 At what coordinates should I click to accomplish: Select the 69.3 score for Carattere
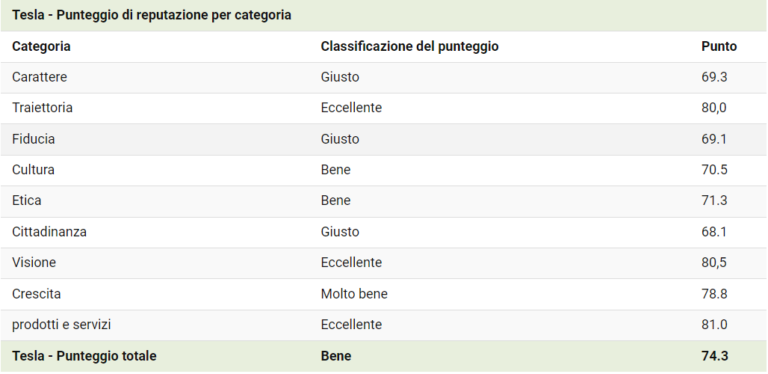714,77
